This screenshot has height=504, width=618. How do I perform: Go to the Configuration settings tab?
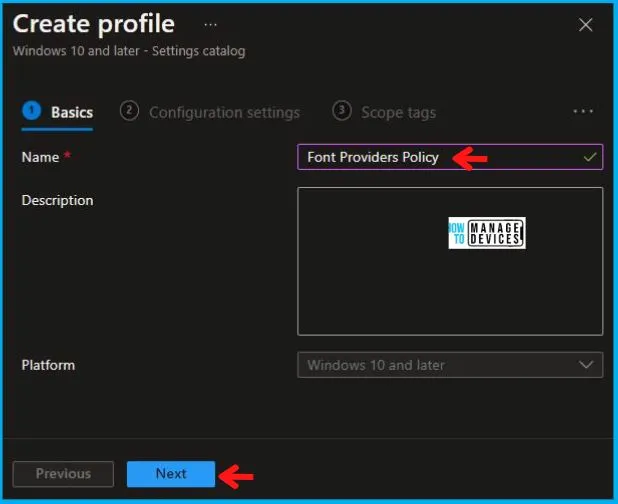pyautogui.click(x=224, y=112)
